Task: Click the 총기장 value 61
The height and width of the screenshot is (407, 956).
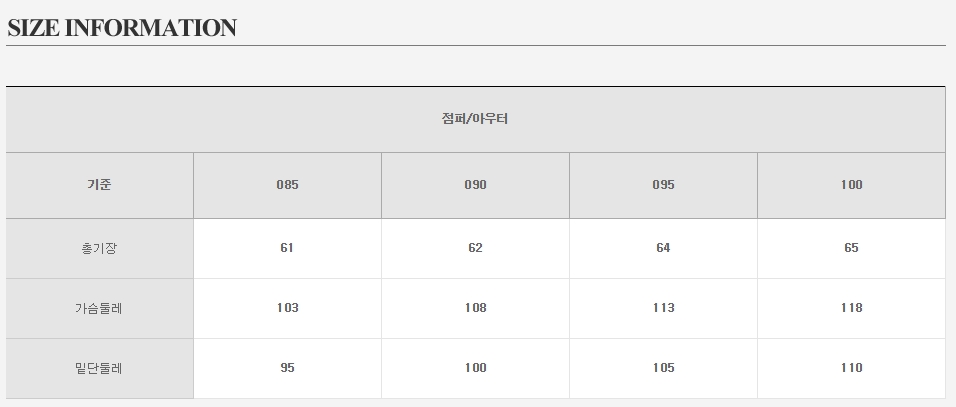Action: click(287, 248)
